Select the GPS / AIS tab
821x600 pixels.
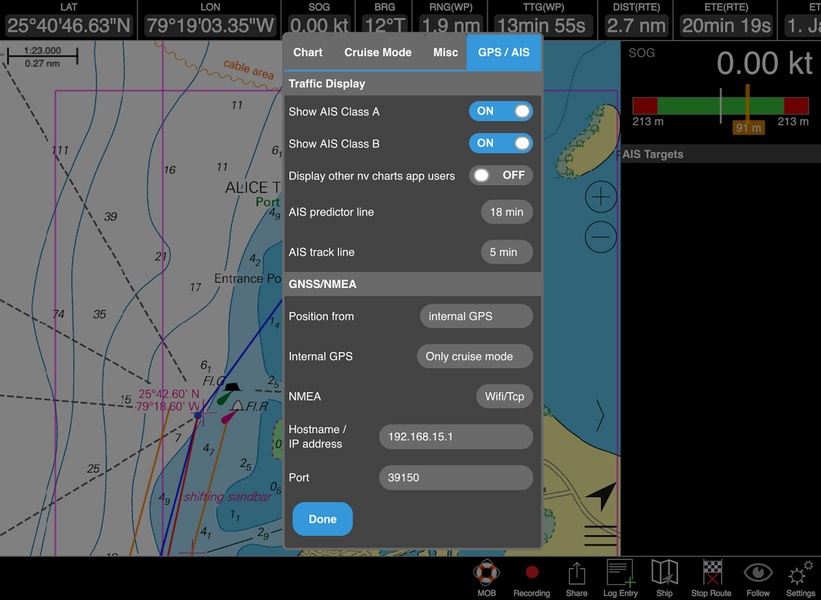tap(504, 52)
